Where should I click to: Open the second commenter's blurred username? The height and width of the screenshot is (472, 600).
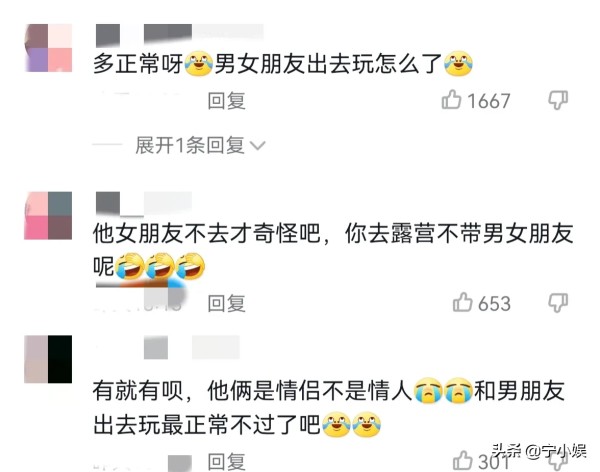(x=144, y=203)
